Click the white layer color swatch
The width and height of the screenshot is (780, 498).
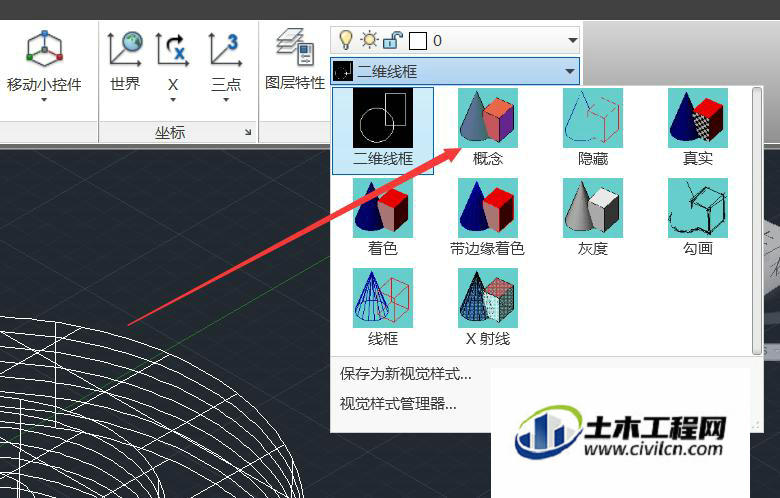click(x=418, y=41)
